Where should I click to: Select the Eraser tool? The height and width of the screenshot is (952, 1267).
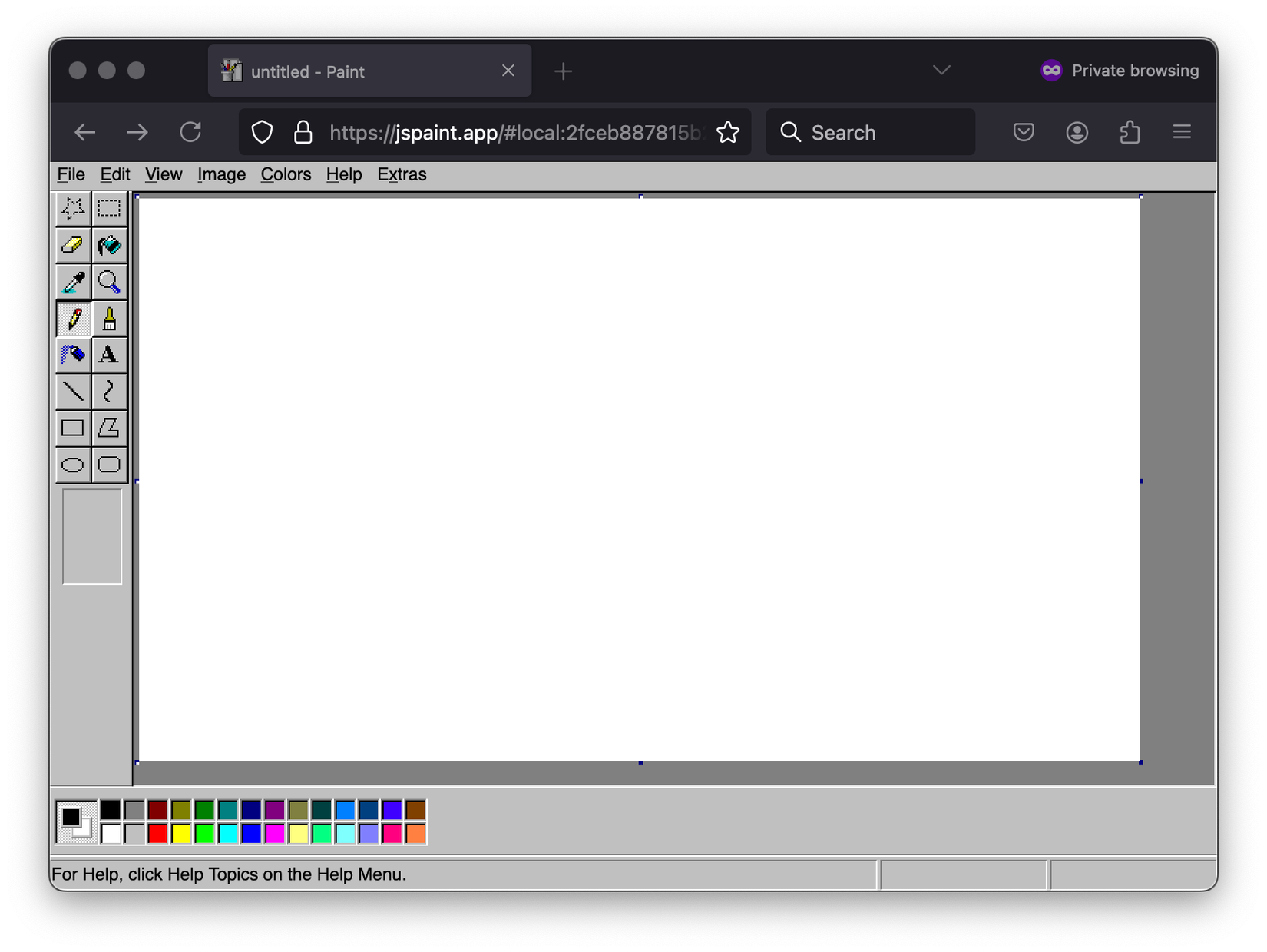coord(73,245)
